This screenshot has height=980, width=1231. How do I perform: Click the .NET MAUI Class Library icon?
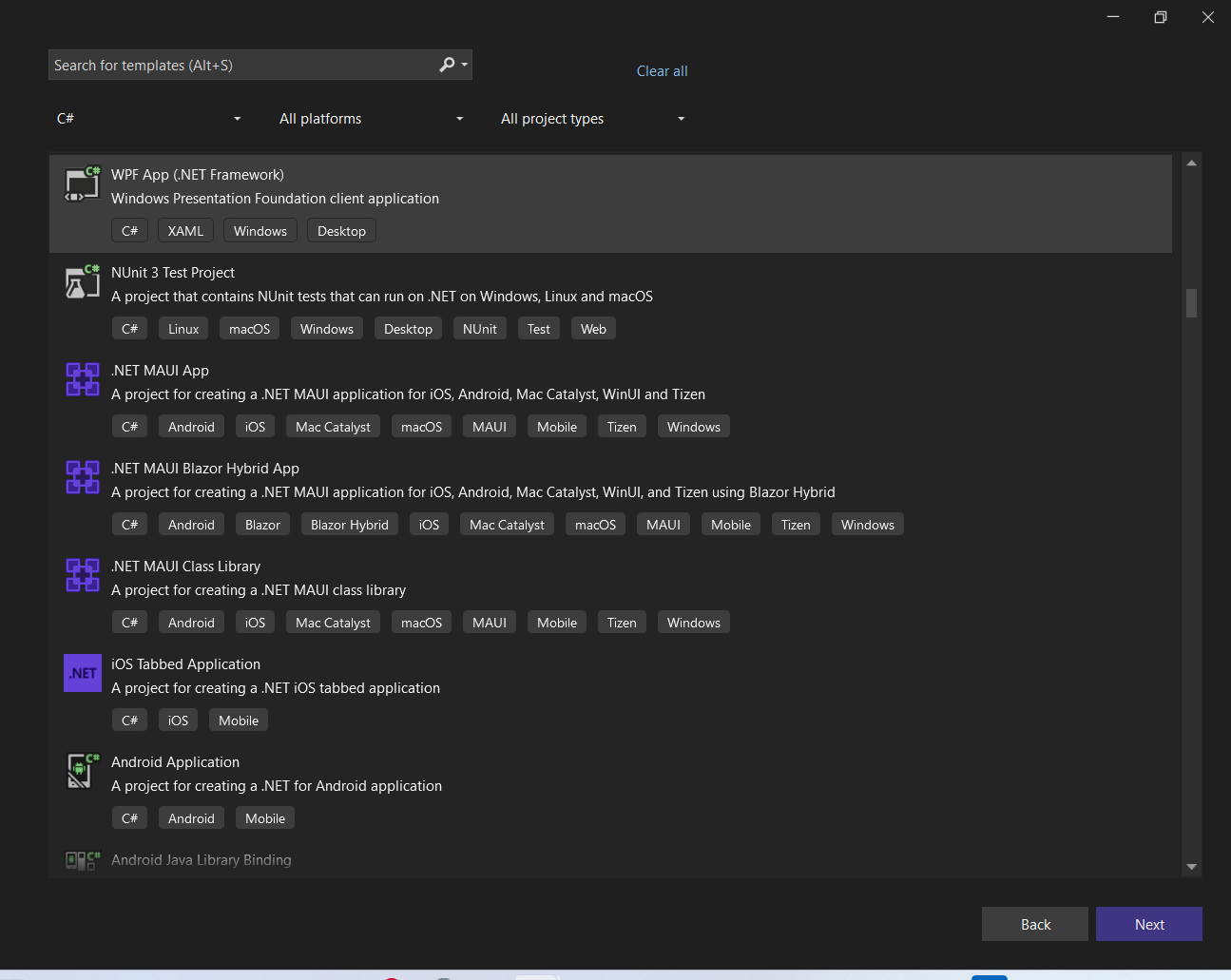tap(82, 575)
